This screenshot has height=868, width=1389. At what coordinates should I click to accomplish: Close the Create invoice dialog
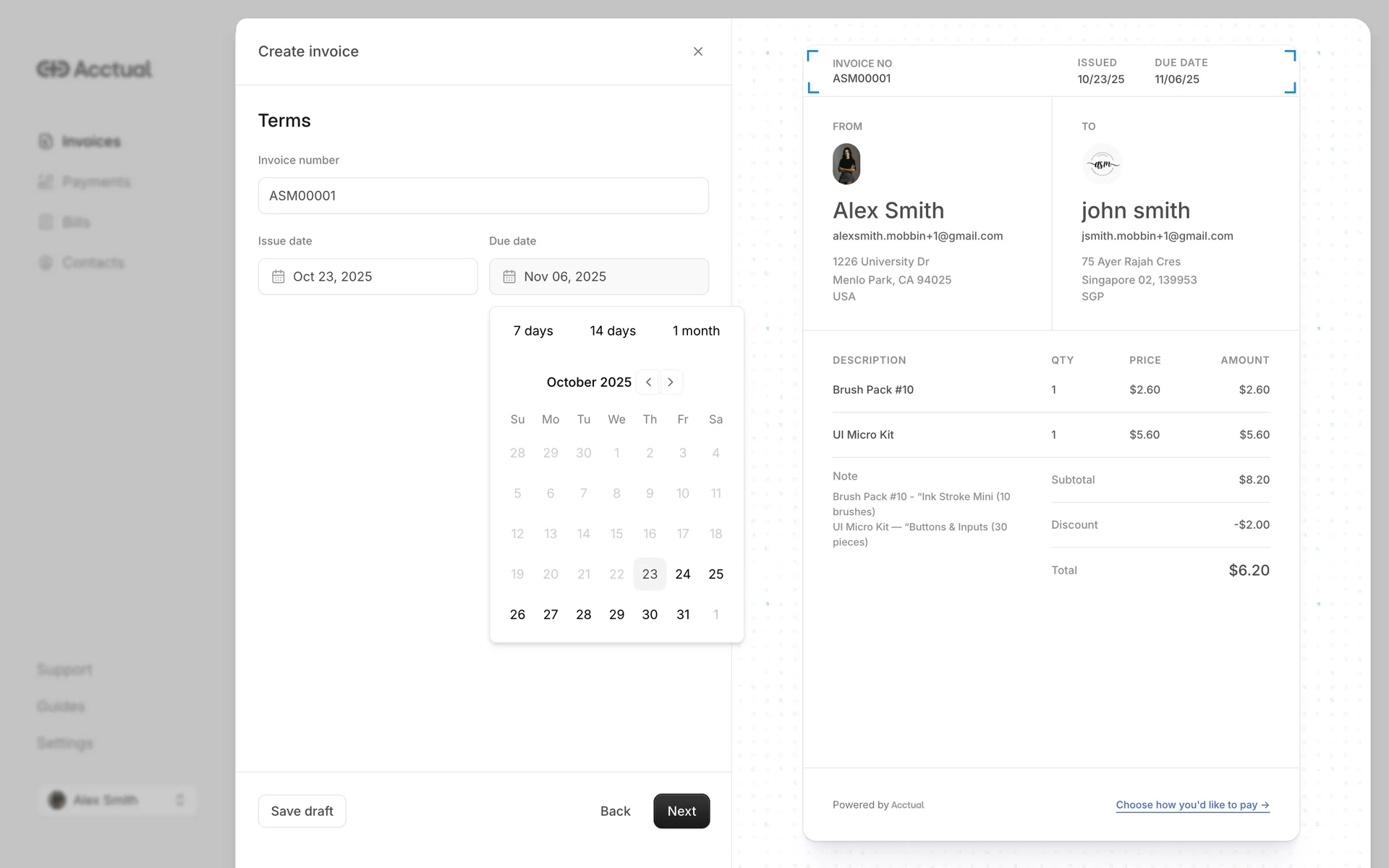[697, 51]
